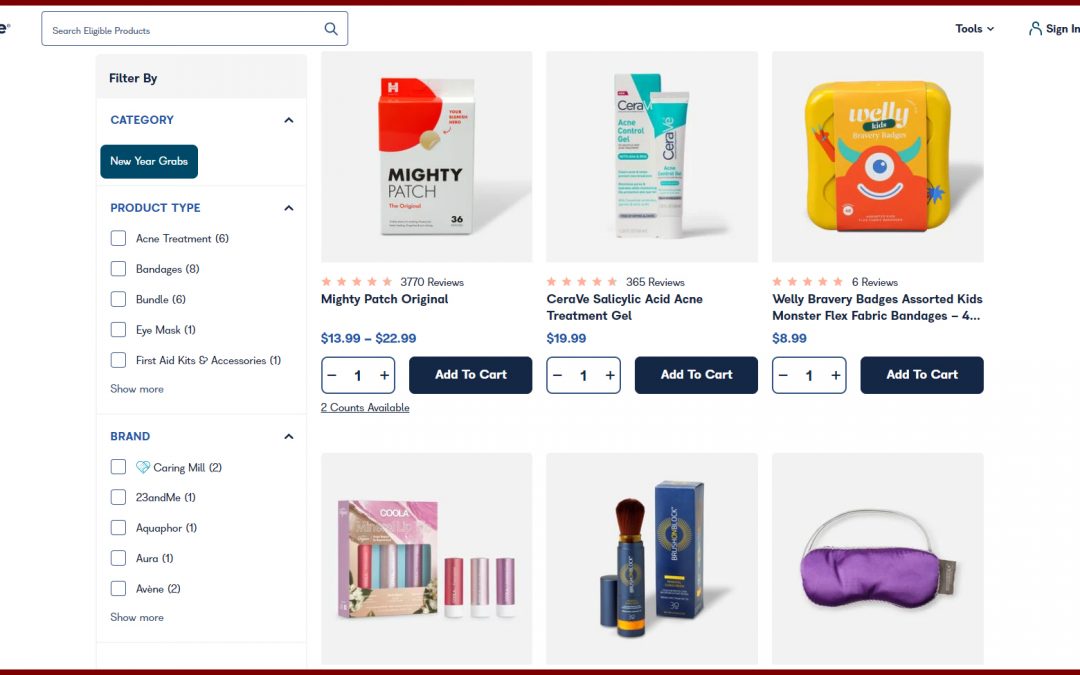Increase Welly bandages quantity with plus icon
Screen dimensions: 1080x675
836,375
